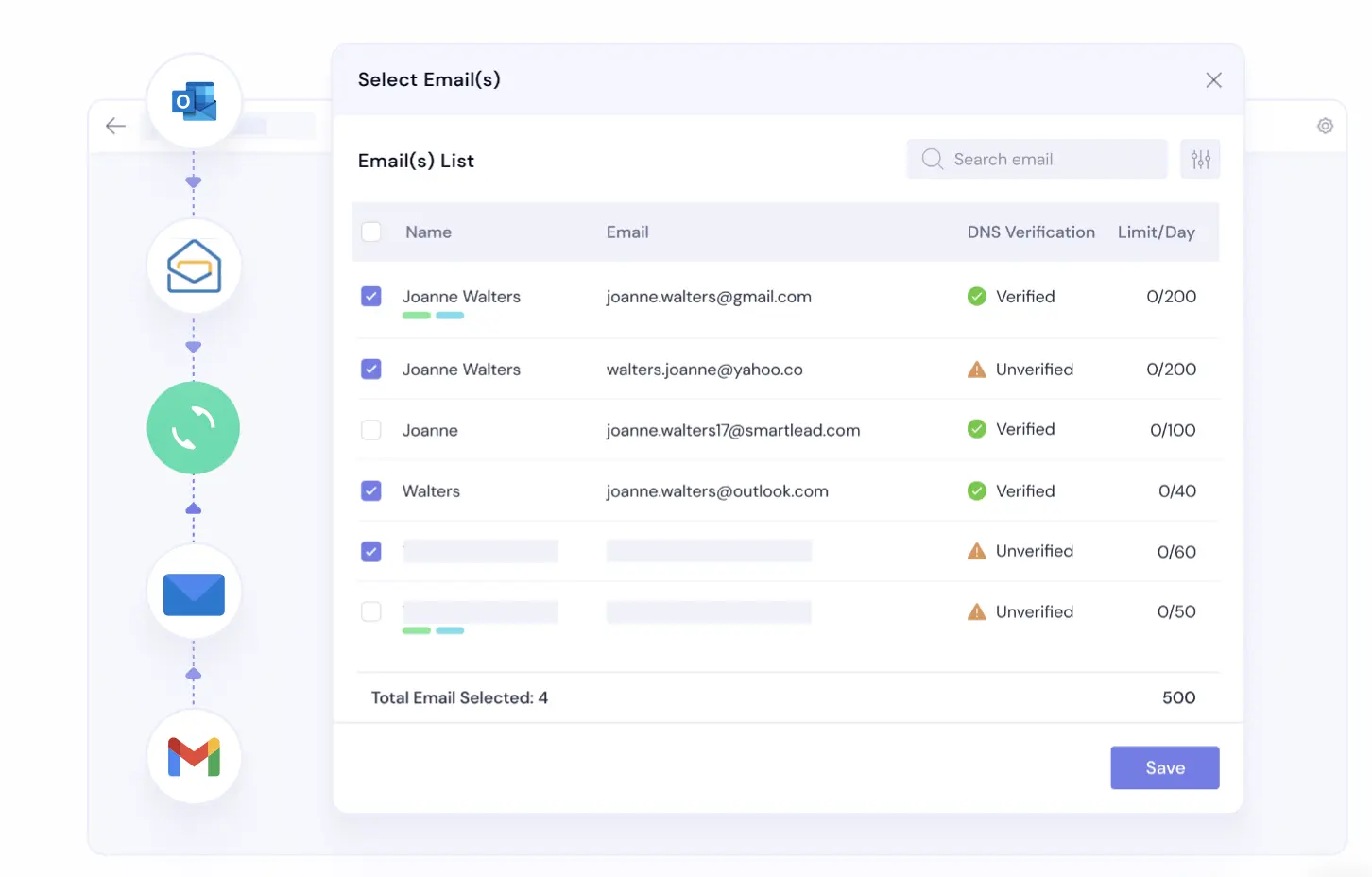
Task: Click the blue mail envelope icon
Action: [x=194, y=593]
